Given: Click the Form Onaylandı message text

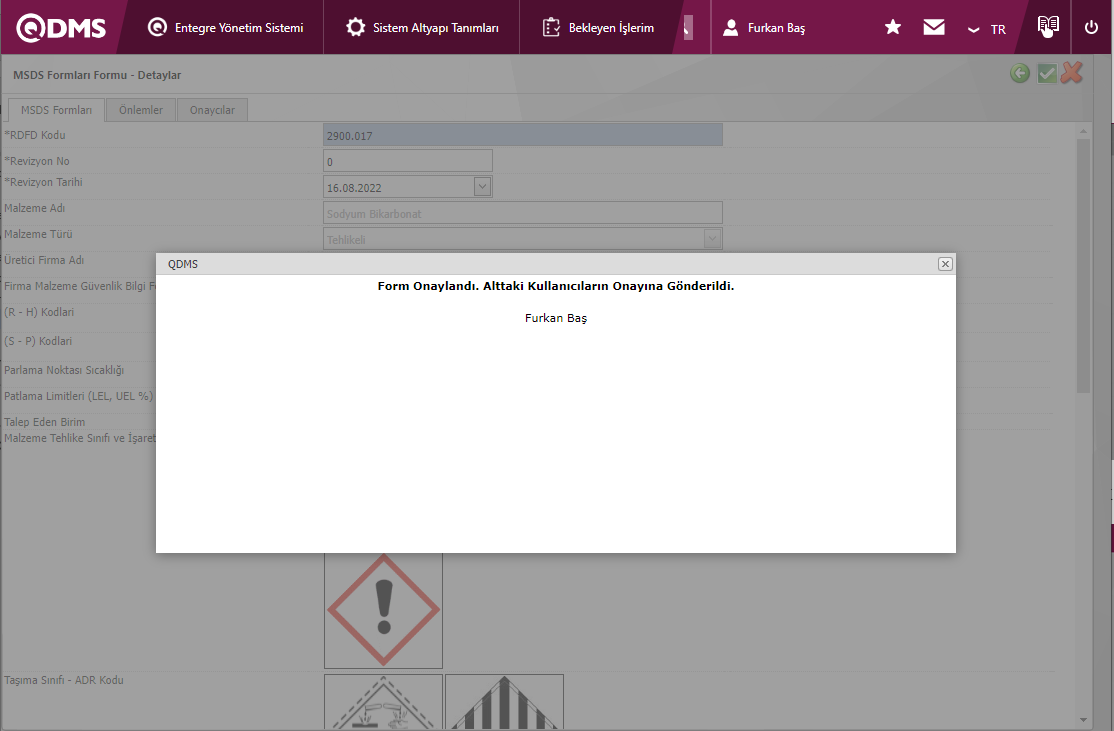Looking at the screenshot, I should coord(556,286).
